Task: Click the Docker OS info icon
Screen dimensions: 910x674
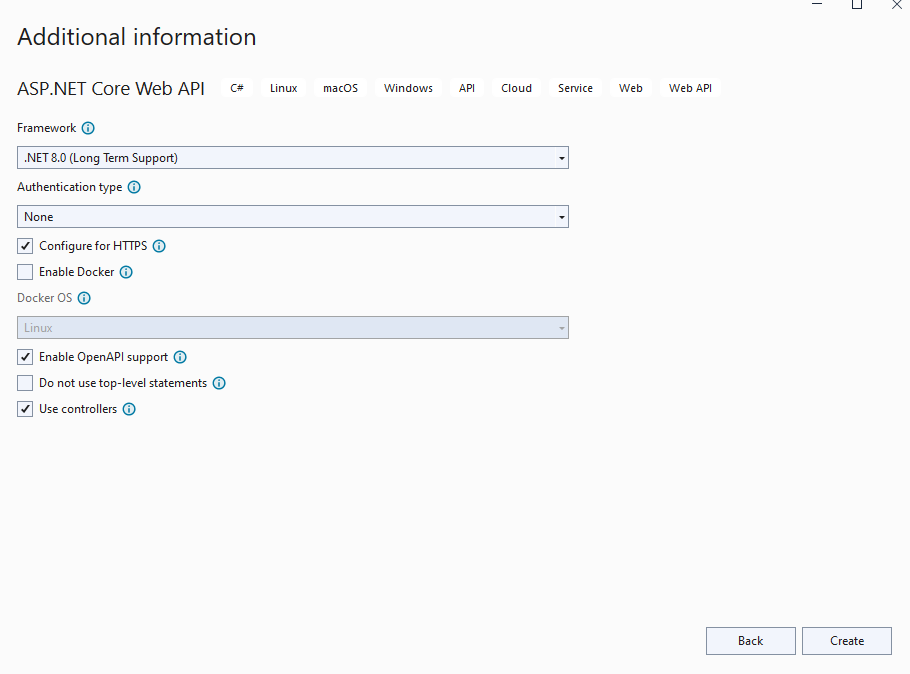Action: point(84,298)
